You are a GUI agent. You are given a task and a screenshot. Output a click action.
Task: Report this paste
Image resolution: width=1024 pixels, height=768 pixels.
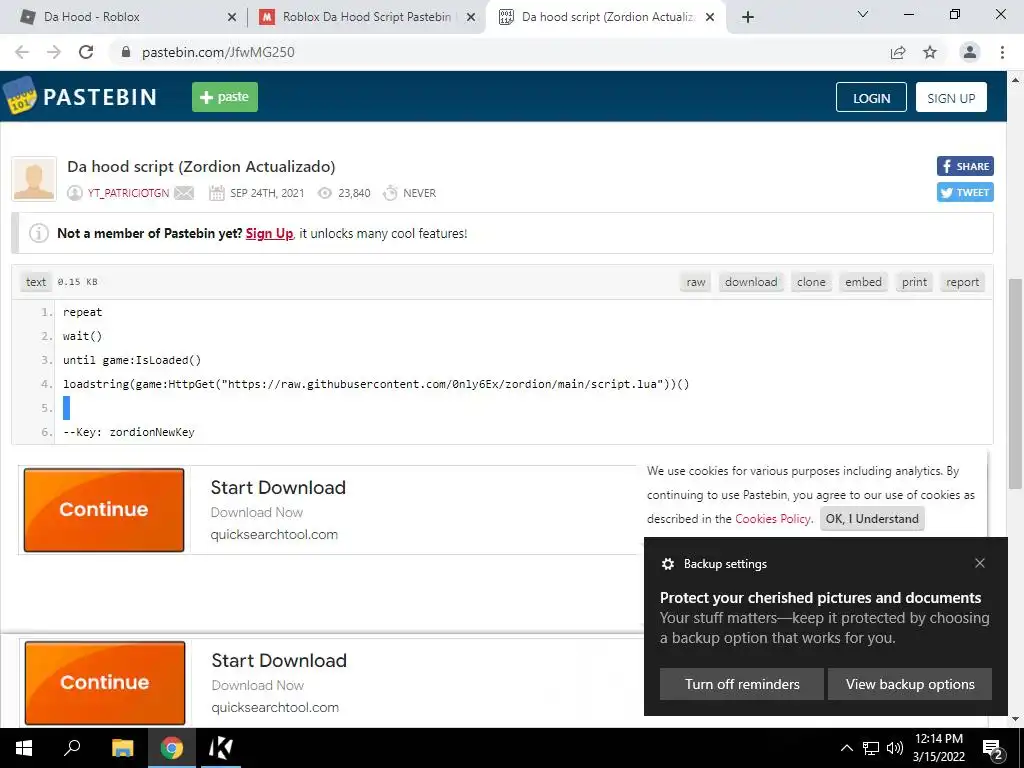tap(963, 282)
